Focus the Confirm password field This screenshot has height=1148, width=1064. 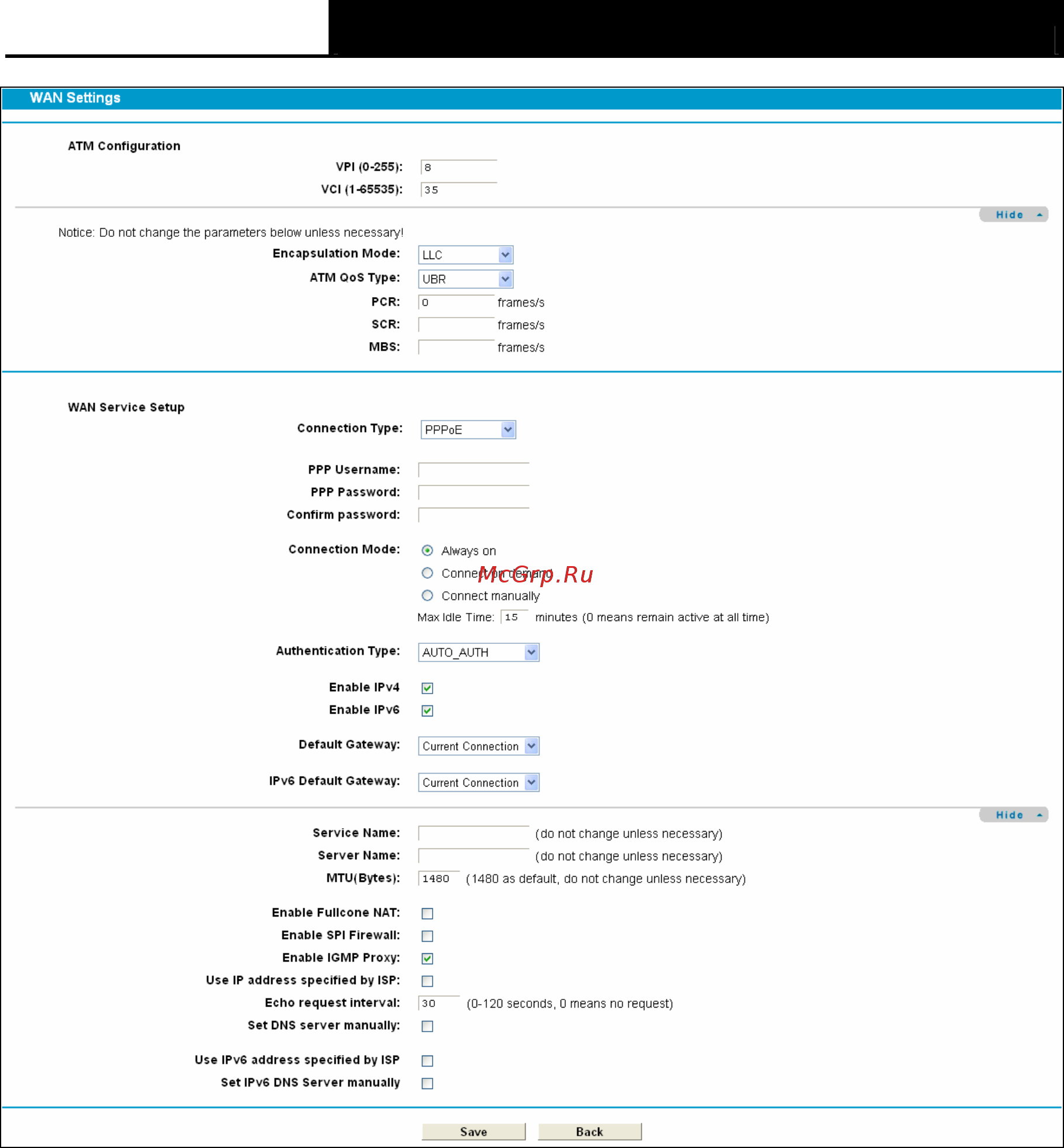coord(474,515)
